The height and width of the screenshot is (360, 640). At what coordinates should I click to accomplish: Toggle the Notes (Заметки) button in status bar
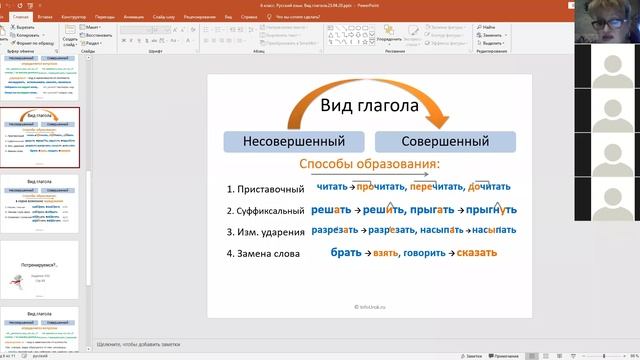point(471,356)
